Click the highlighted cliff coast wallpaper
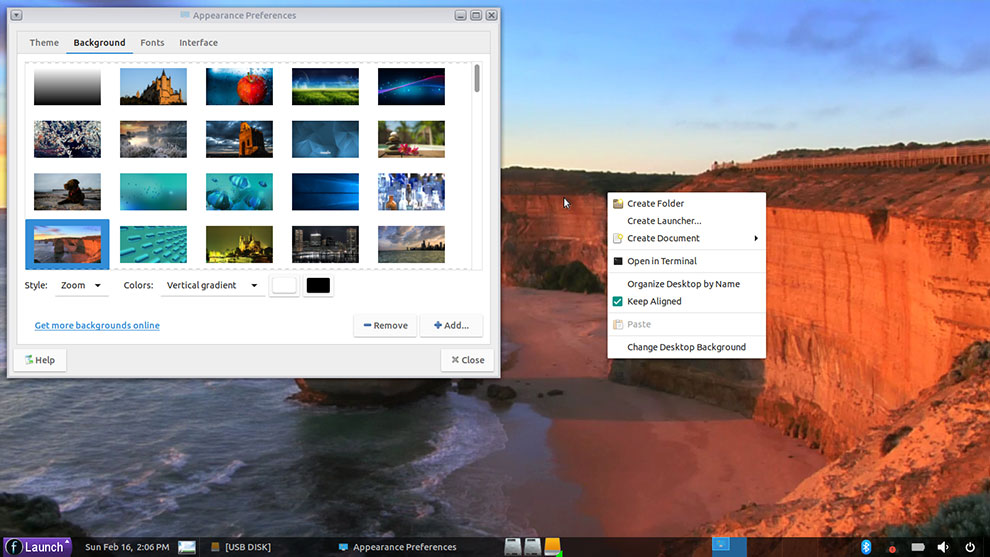Screen dimensions: 990x557 click(68, 244)
